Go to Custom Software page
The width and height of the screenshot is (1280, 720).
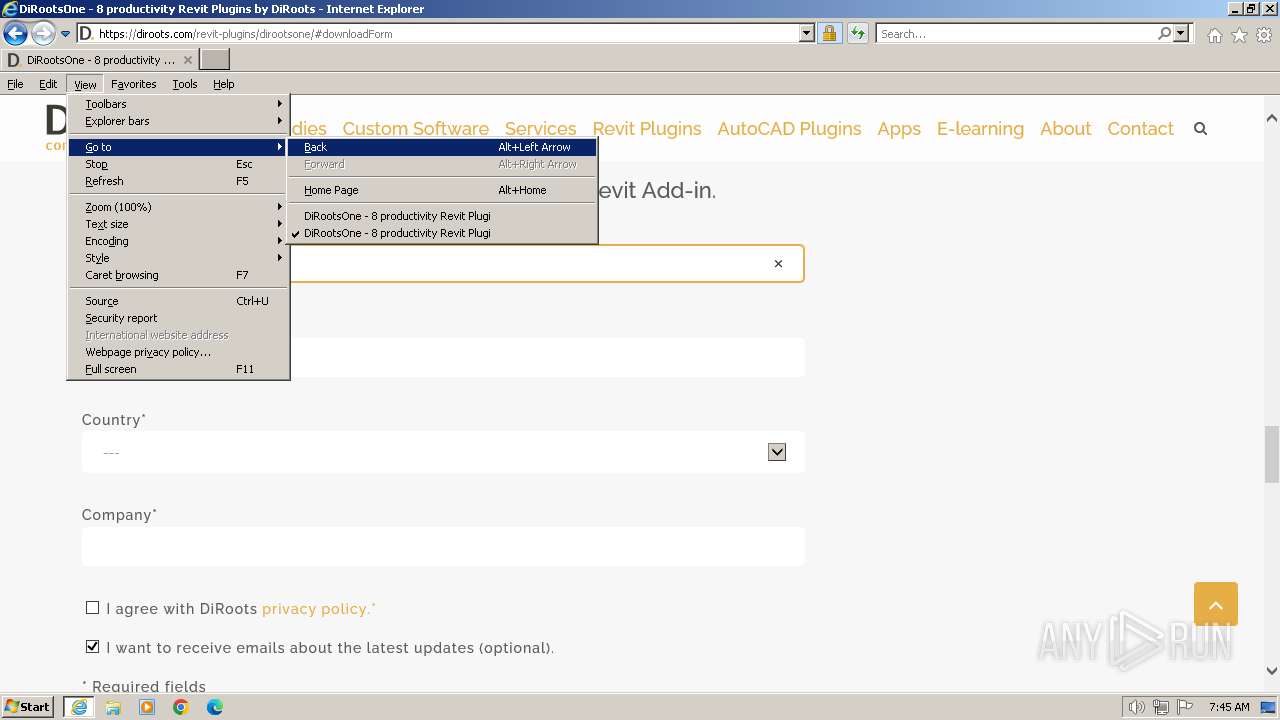(x=415, y=129)
